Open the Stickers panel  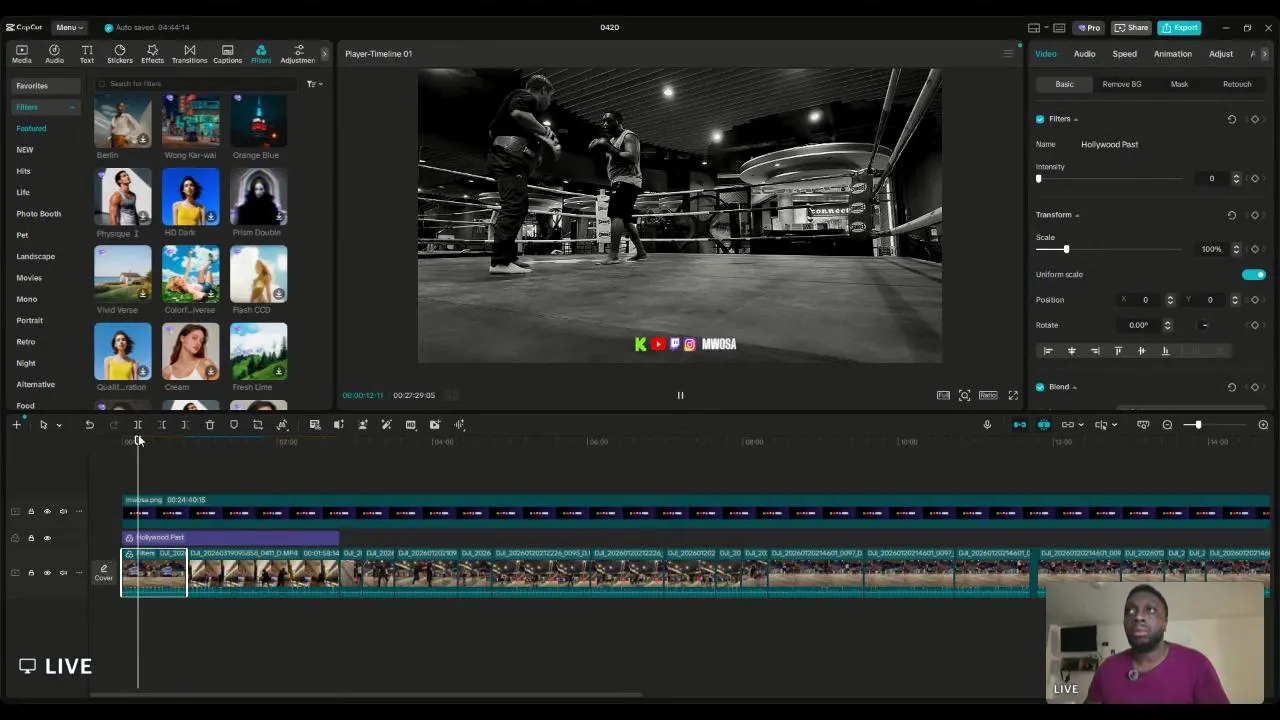click(x=120, y=54)
